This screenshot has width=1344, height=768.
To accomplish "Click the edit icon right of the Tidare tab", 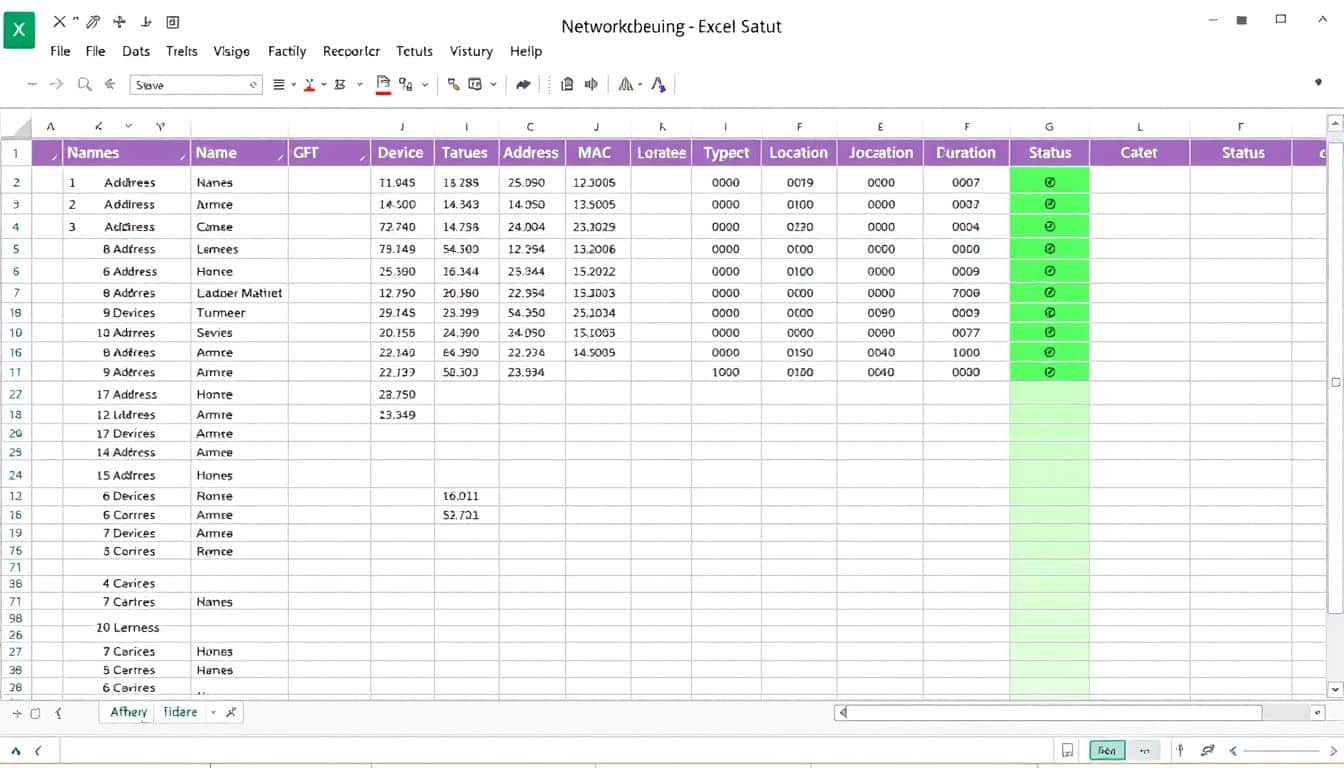I will [231, 712].
